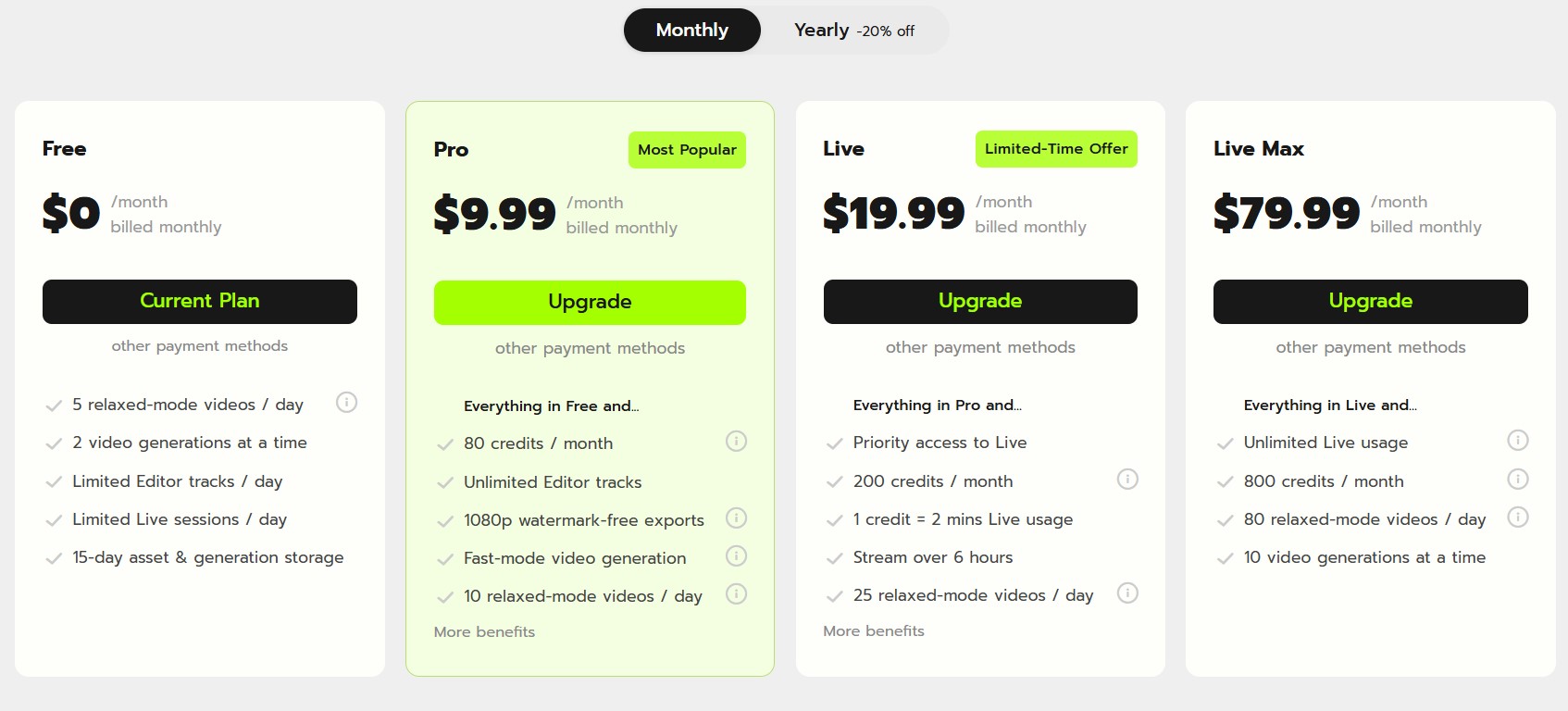This screenshot has height=711, width=1568.
Task: Upgrade to the Live Max plan
Action: 1370,302
